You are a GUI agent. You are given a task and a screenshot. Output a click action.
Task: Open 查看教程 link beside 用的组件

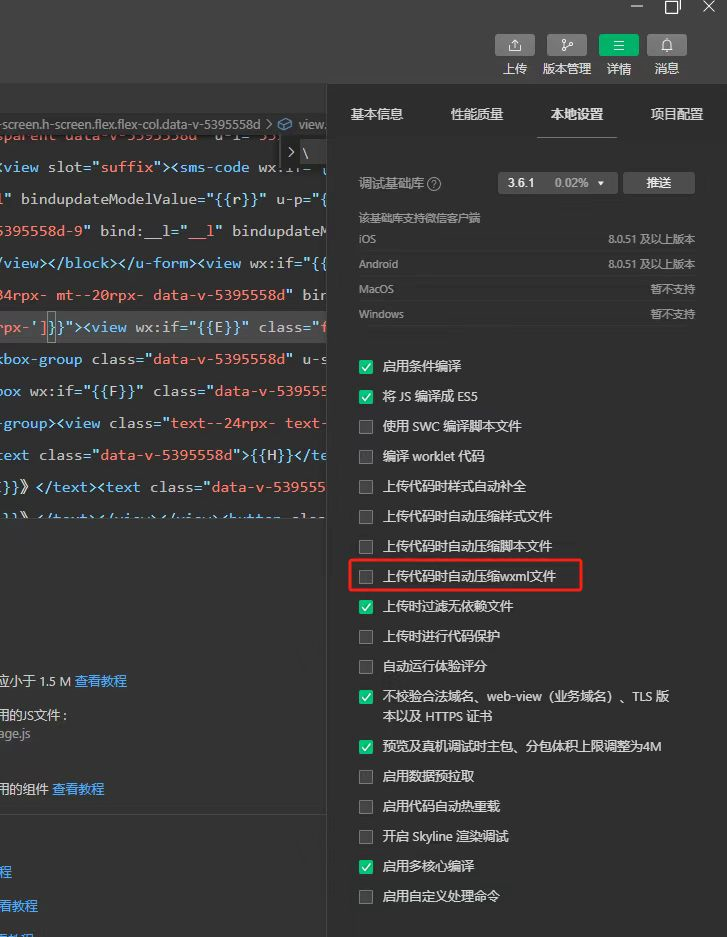click(x=78, y=789)
